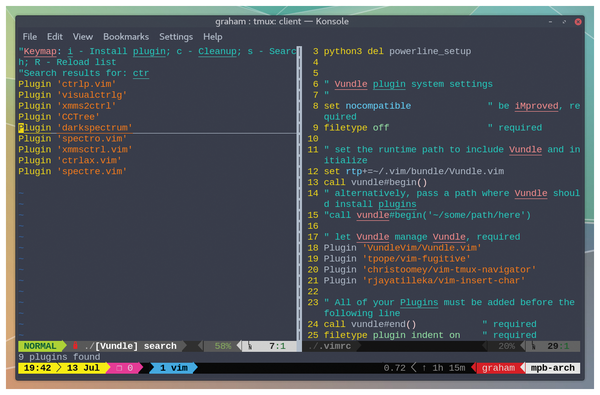Select Plugin 'darkspectrum' line
600x395 pixels.
75,127
